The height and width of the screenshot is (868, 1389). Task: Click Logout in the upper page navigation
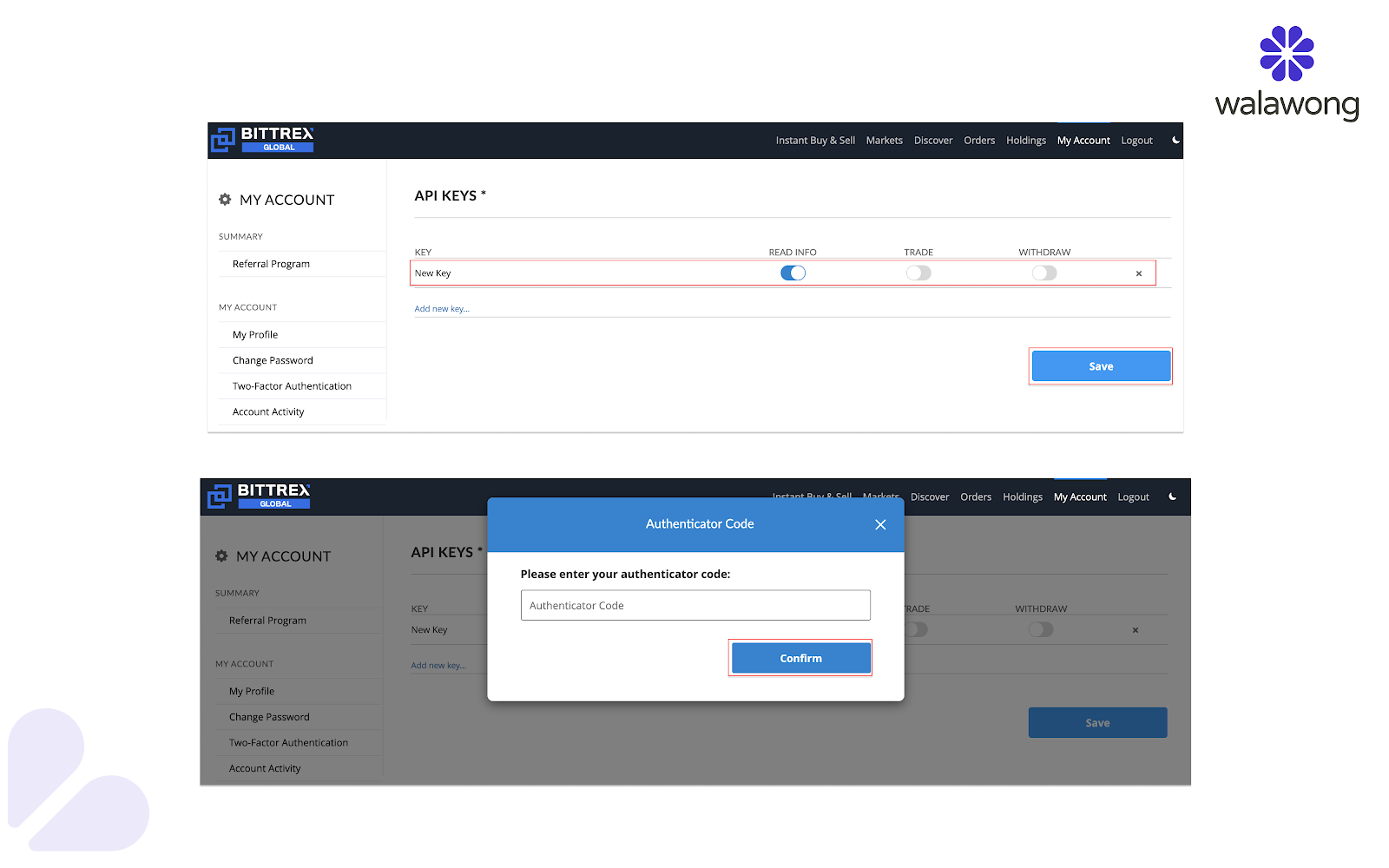(x=1137, y=141)
